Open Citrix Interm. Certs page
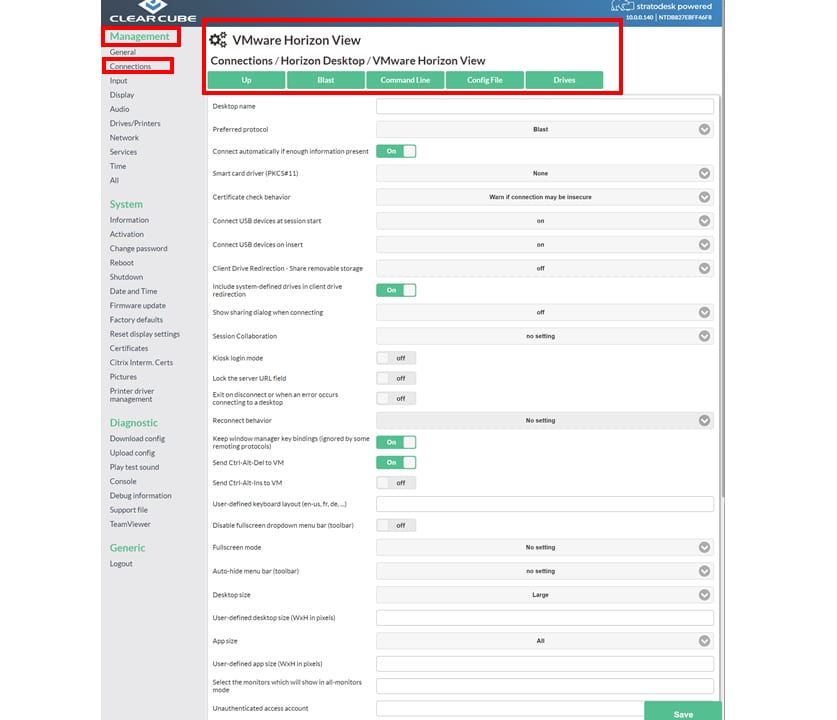 pyautogui.click(x=141, y=363)
